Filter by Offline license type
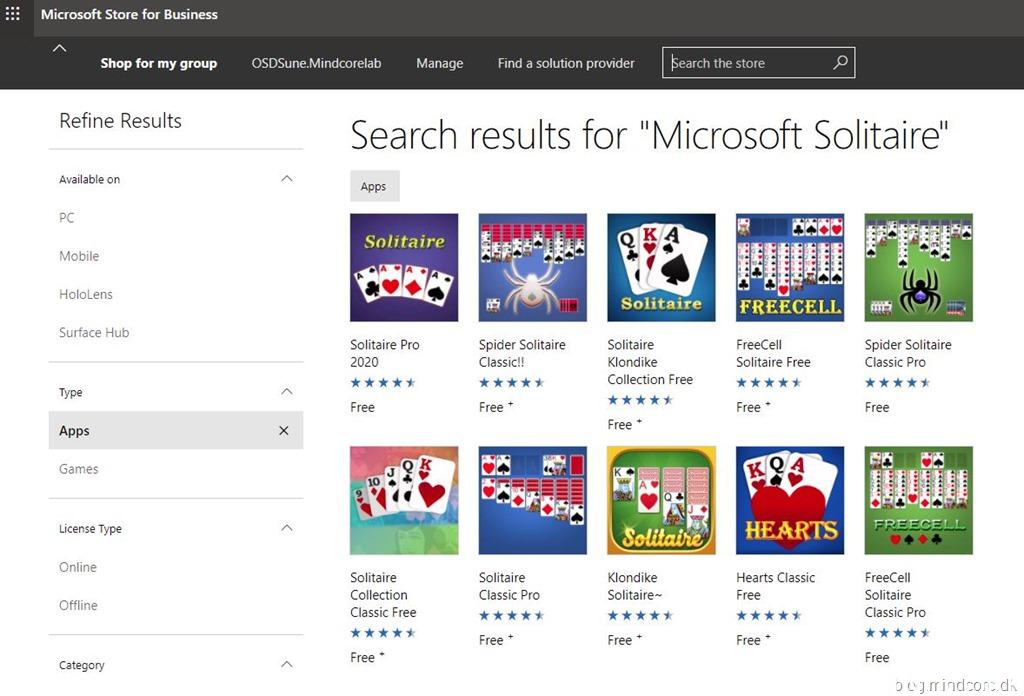Image resolution: width=1024 pixels, height=696 pixels. pyautogui.click(x=78, y=605)
